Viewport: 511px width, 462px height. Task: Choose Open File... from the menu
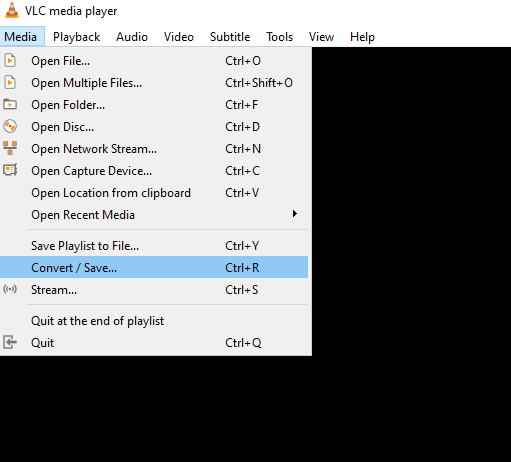click(x=154, y=61)
